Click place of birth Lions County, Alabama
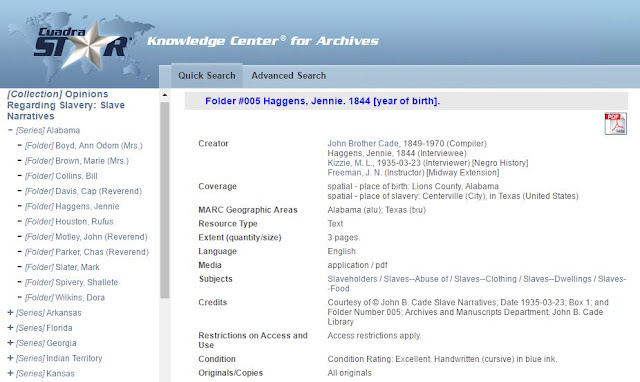 pyautogui.click(x=413, y=187)
